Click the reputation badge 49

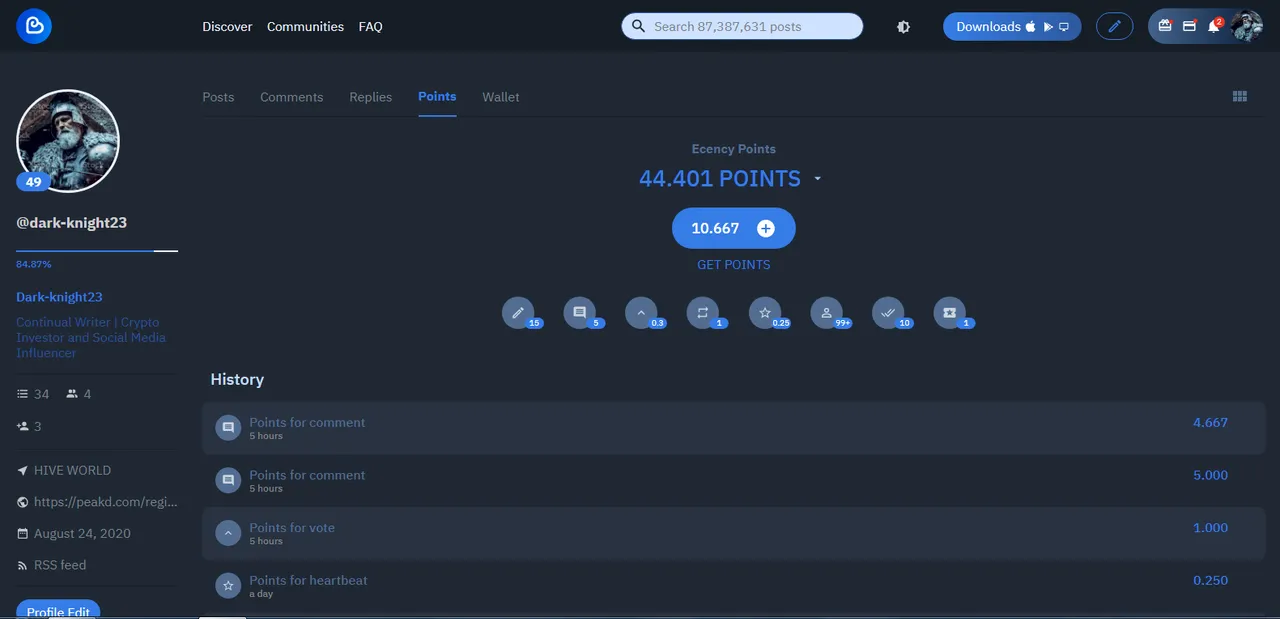(34, 182)
